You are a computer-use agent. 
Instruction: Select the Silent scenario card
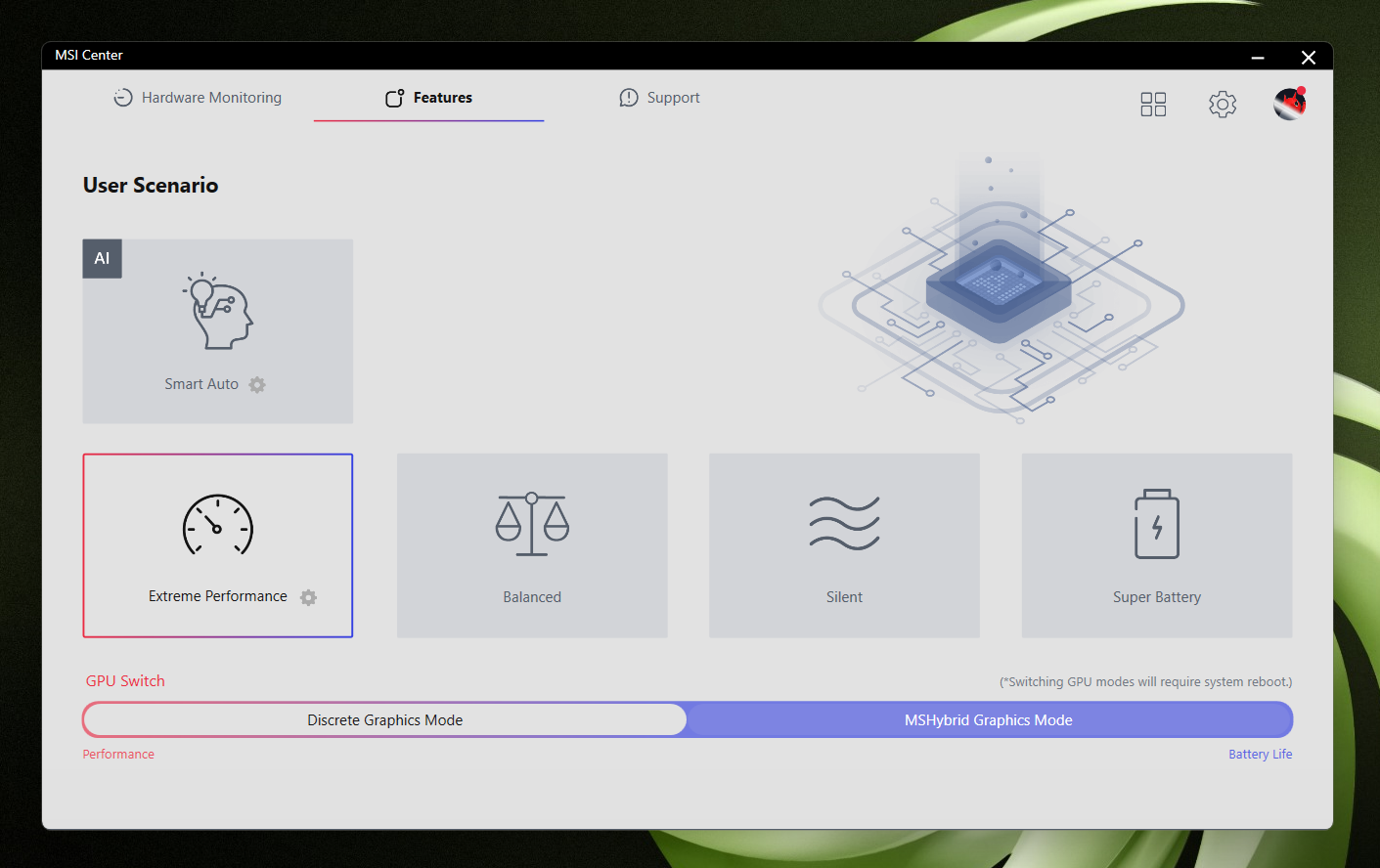click(x=844, y=545)
